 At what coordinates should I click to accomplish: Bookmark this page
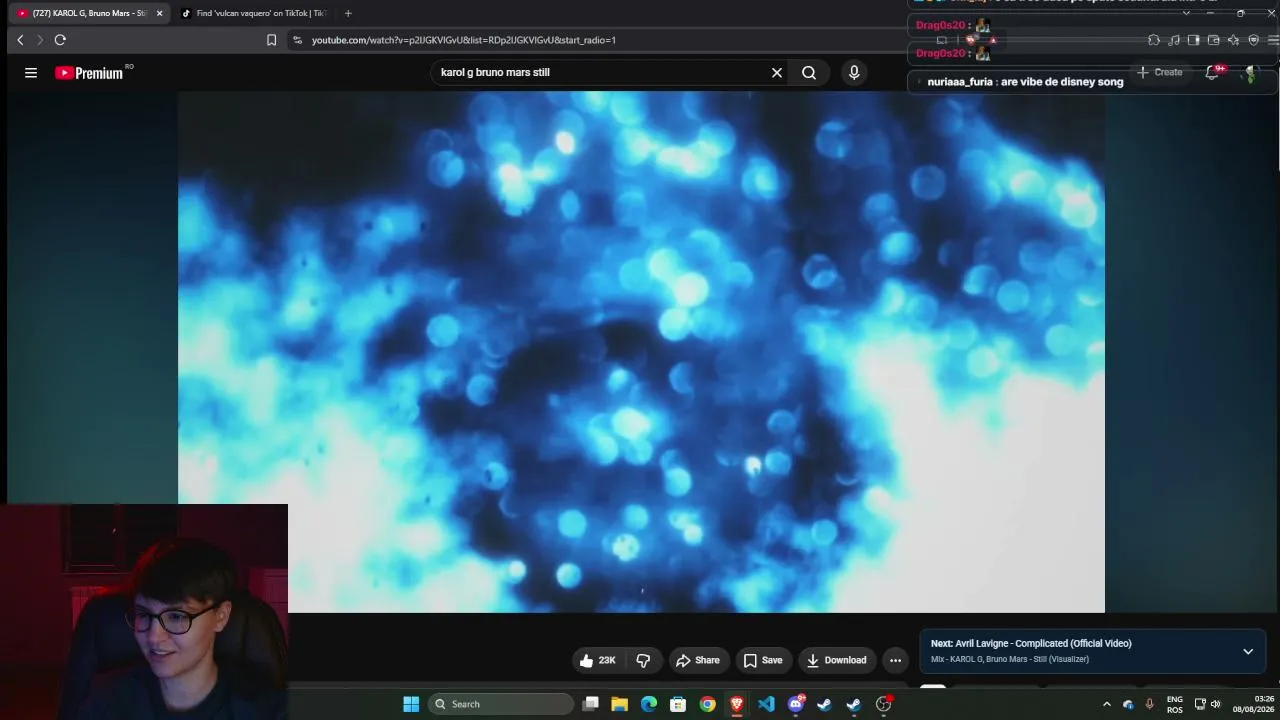tap(271, 40)
